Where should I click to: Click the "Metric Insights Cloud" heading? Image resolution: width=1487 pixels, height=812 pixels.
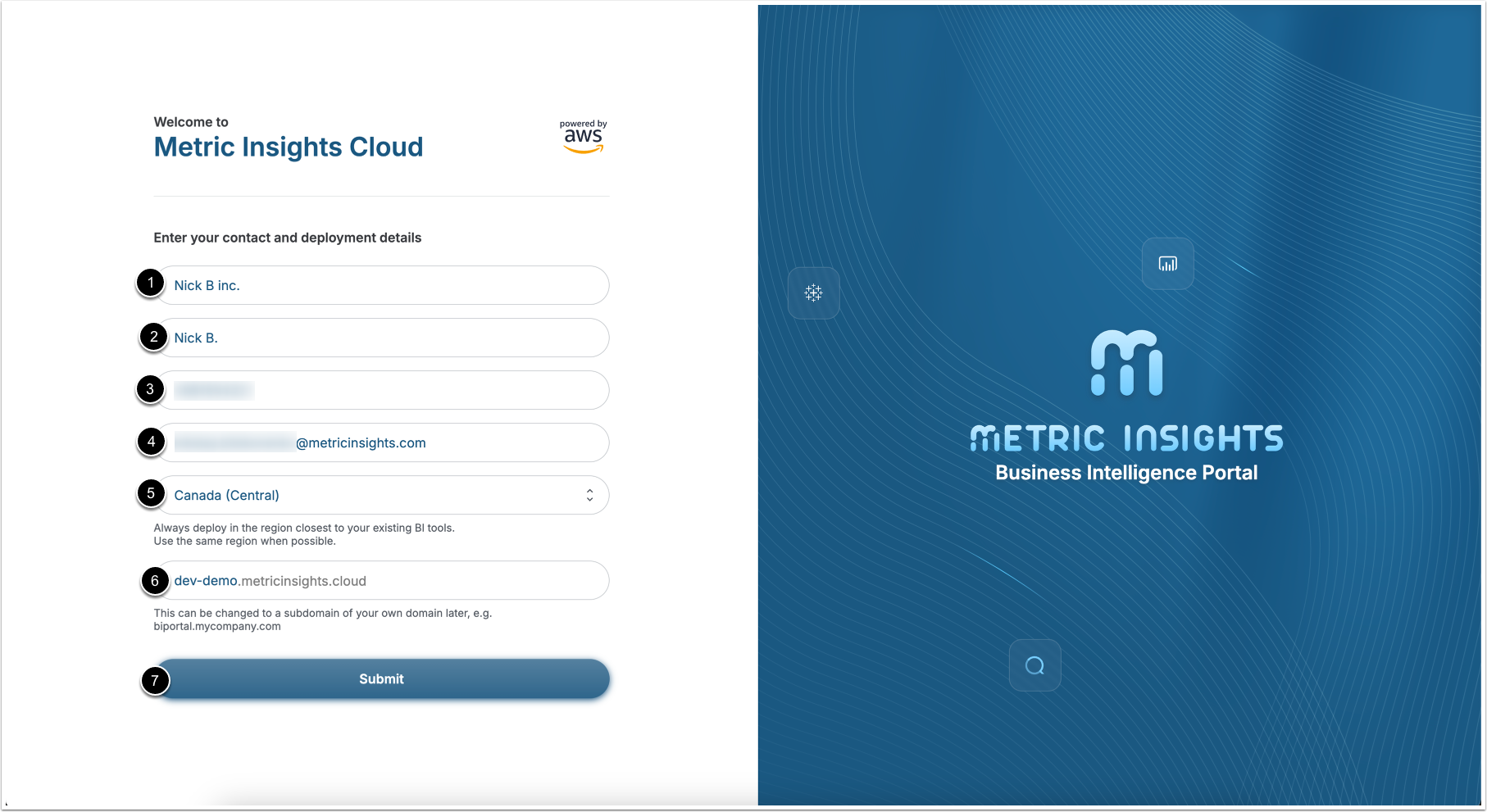click(x=289, y=147)
